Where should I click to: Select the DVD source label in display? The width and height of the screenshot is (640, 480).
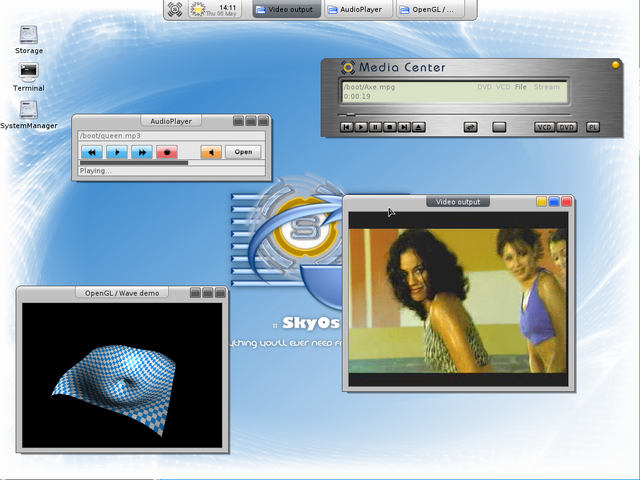484,87
